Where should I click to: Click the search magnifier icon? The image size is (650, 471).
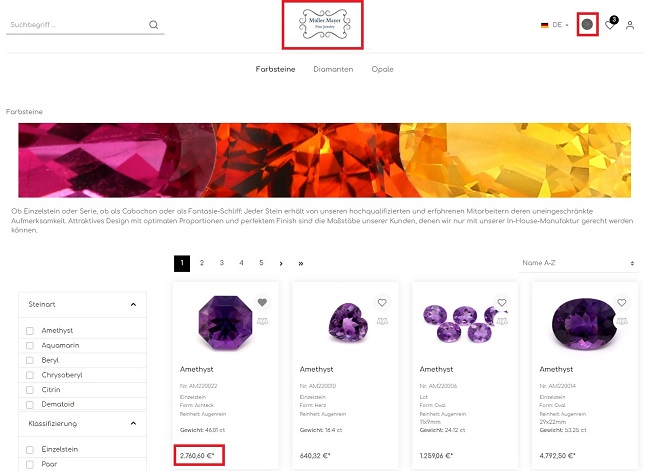click(153, 25)
